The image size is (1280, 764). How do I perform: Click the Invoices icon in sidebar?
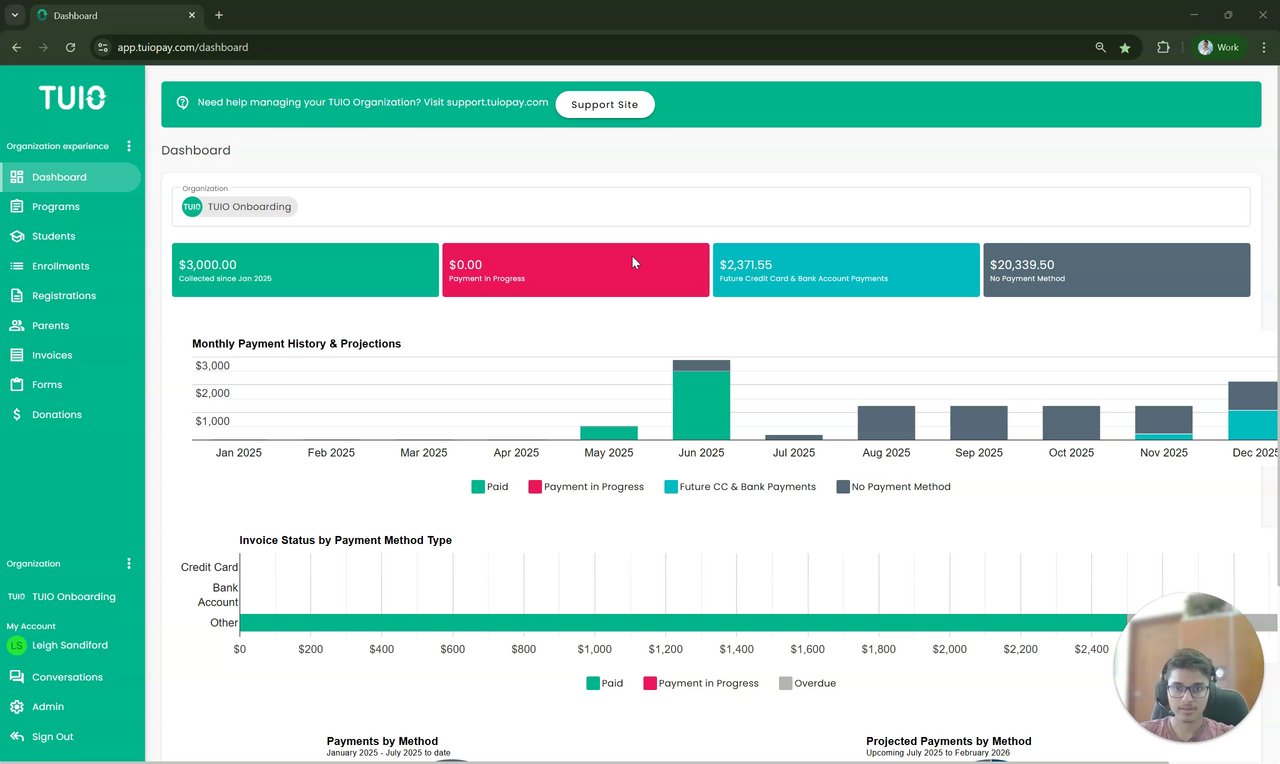[x=16, y=355]
